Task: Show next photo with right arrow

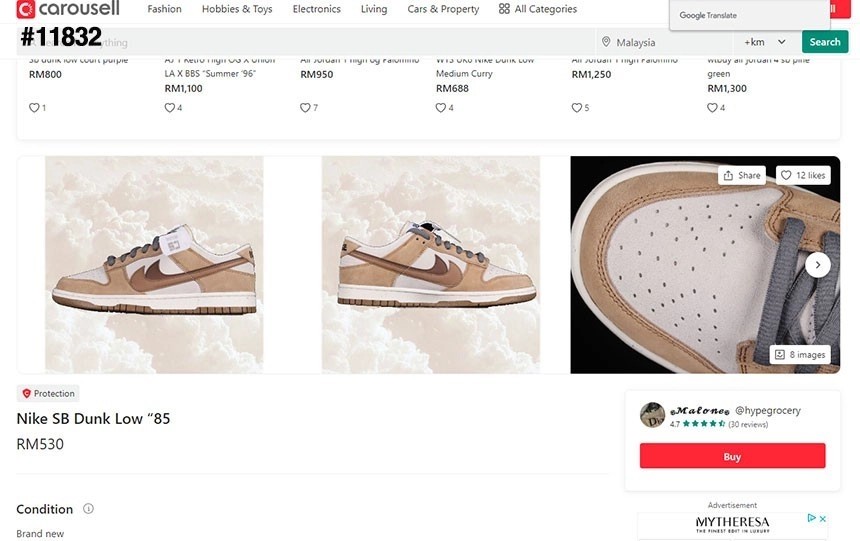Action: pyautogui.click(x=818, y=264)
